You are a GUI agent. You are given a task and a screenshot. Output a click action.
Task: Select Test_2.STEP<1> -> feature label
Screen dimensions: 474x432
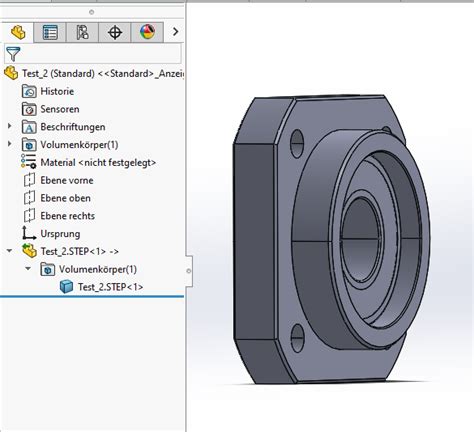tap(80, 251)
